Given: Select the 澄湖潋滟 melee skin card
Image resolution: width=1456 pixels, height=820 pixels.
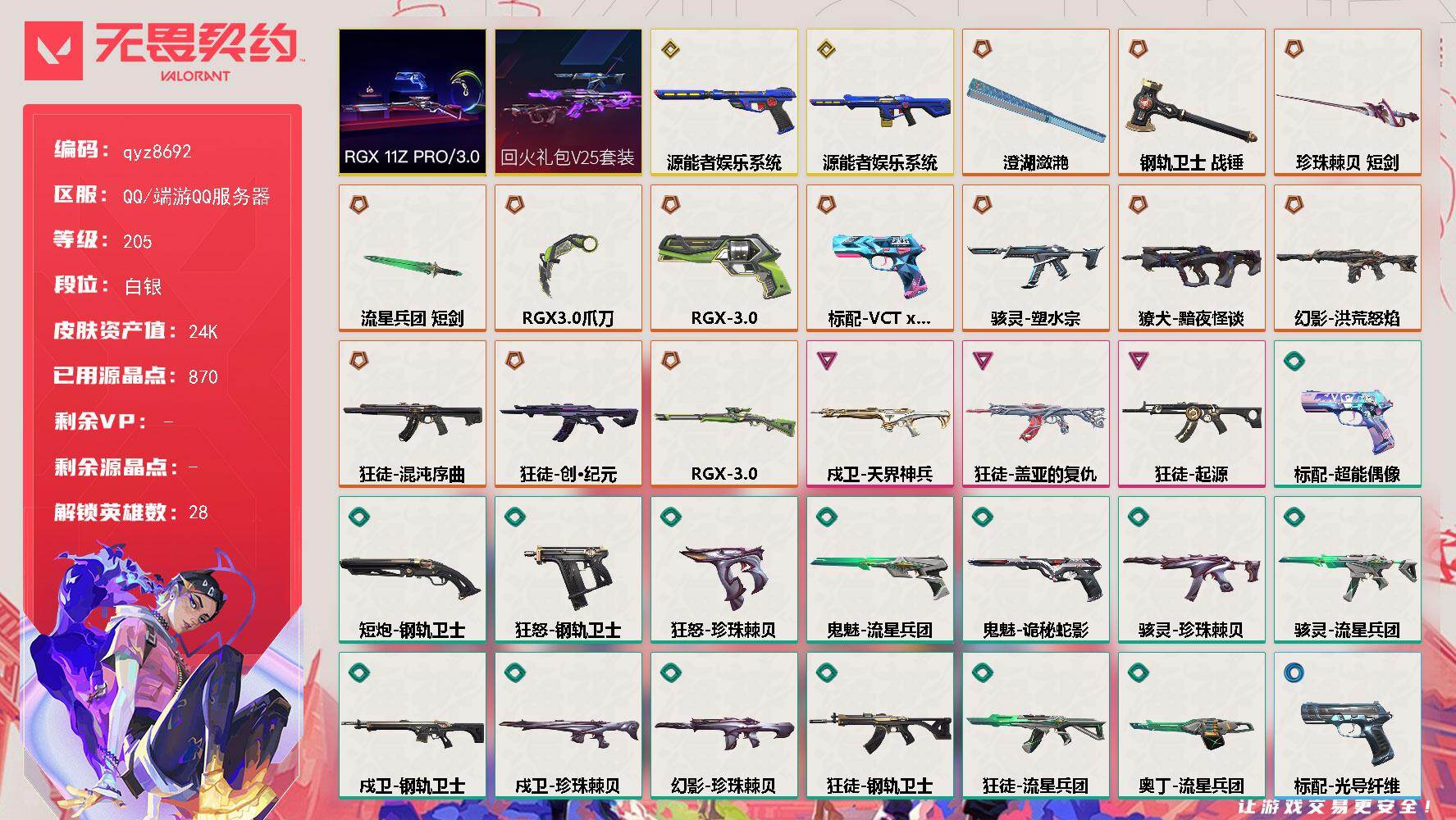Looking at the screenshot, I should (x=1035, y=102).
